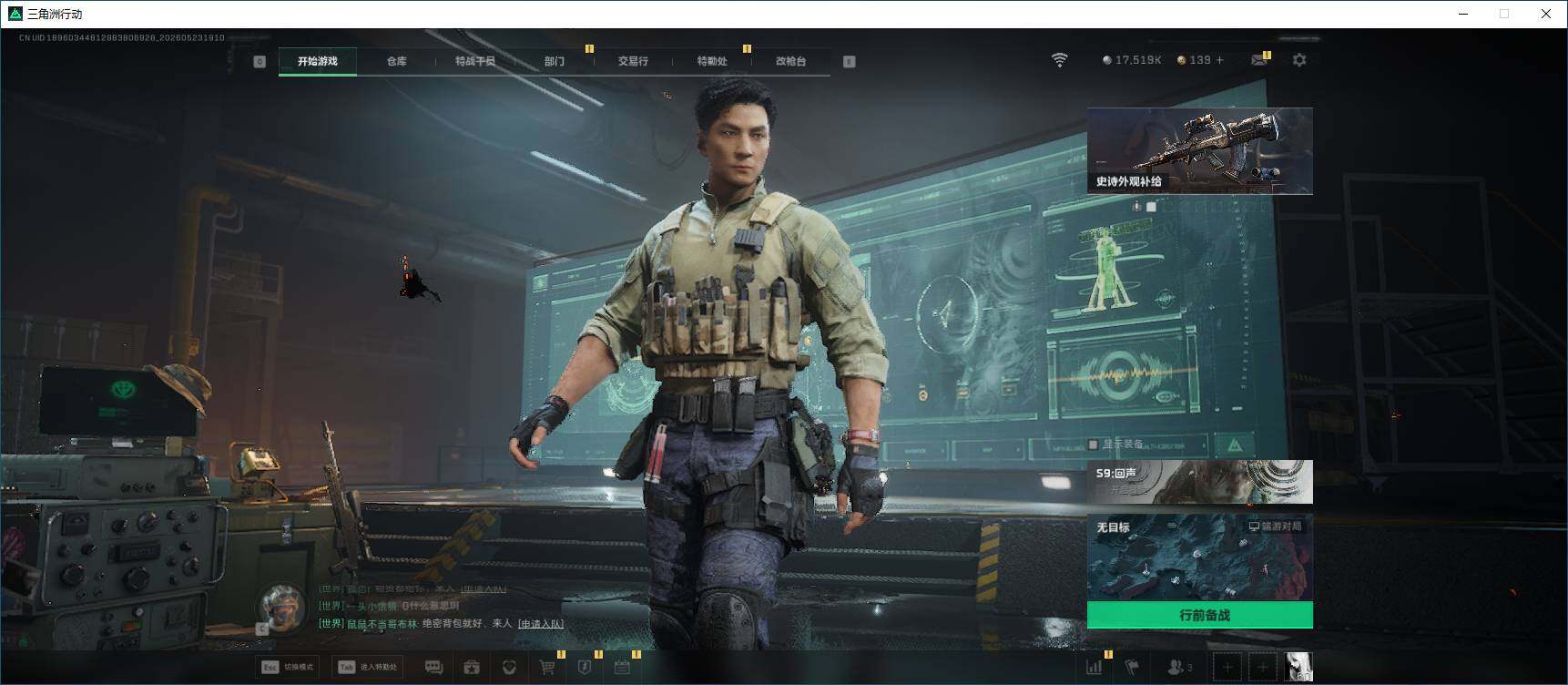Switch to the 特勤处 tab
Viewport: 1568px width, 685px height.
click(x=712, y=61)
